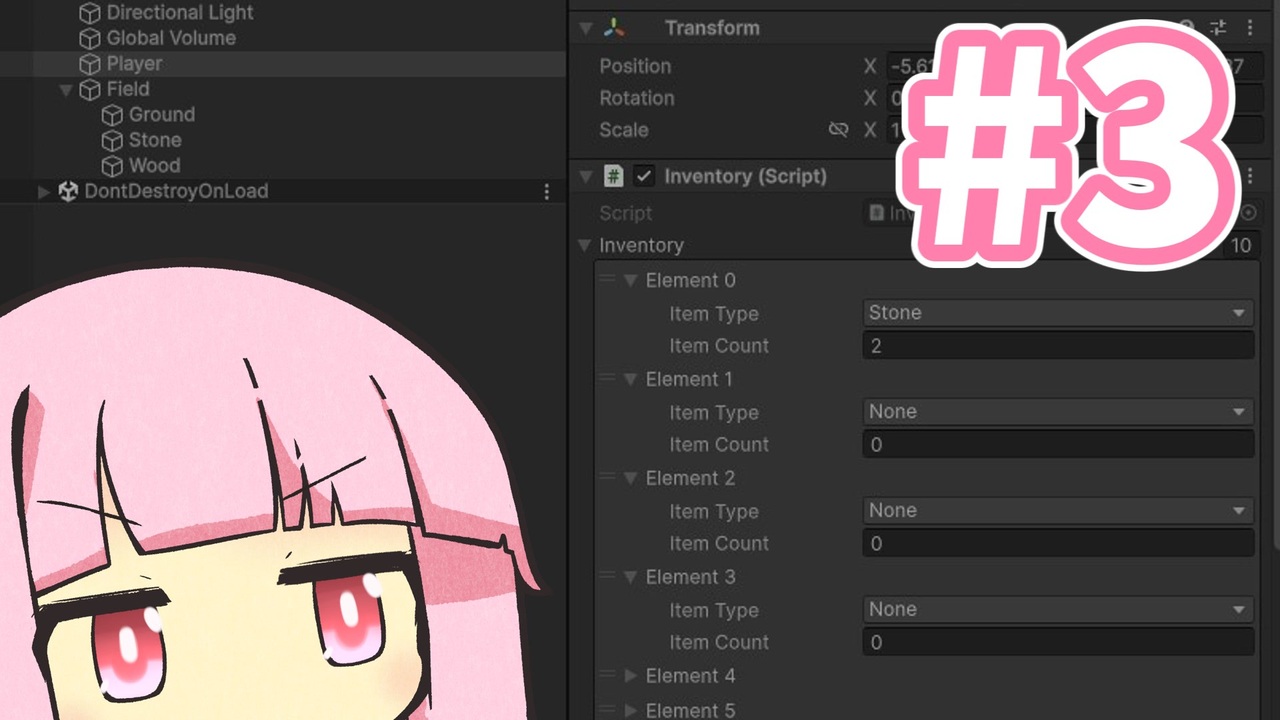The height and width of the screenshot is (720, 1280).
Task: Click the Ground object cube icon
Action: pyautogui.click(x=112, y=115)
